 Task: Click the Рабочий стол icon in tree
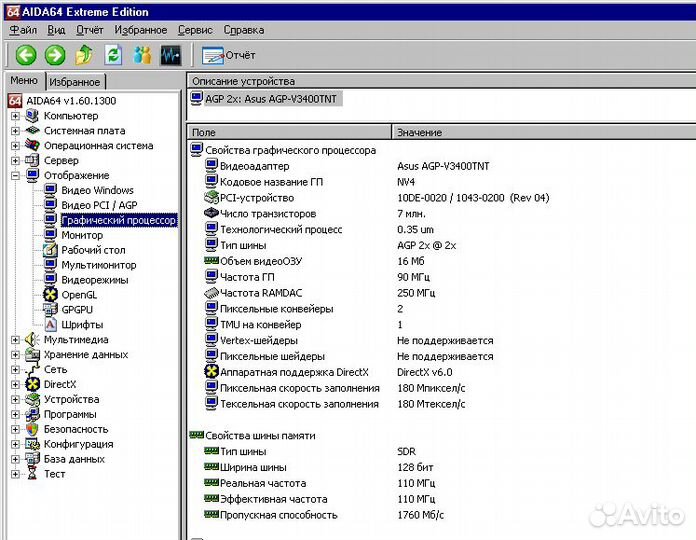tap(50, 250)
